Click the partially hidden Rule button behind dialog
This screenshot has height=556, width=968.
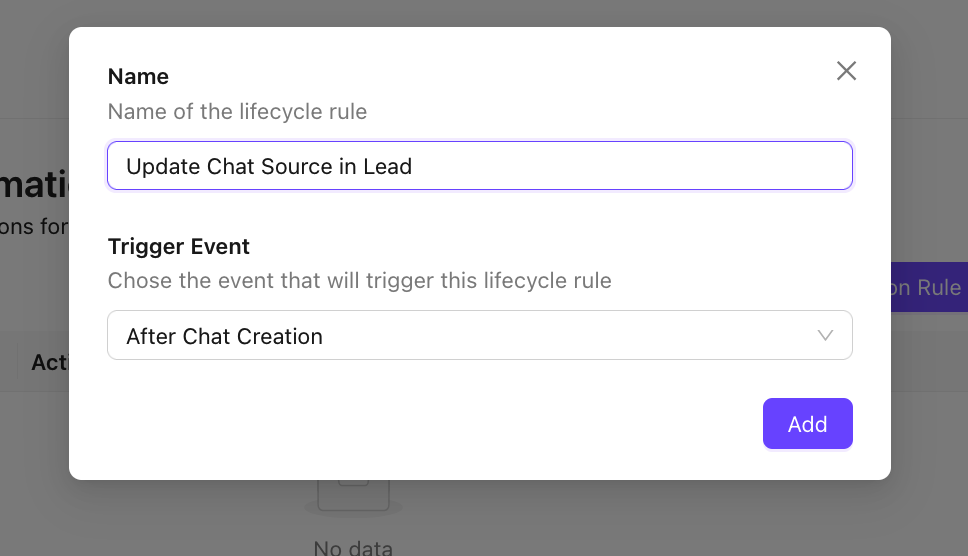[x=928, y=288]
